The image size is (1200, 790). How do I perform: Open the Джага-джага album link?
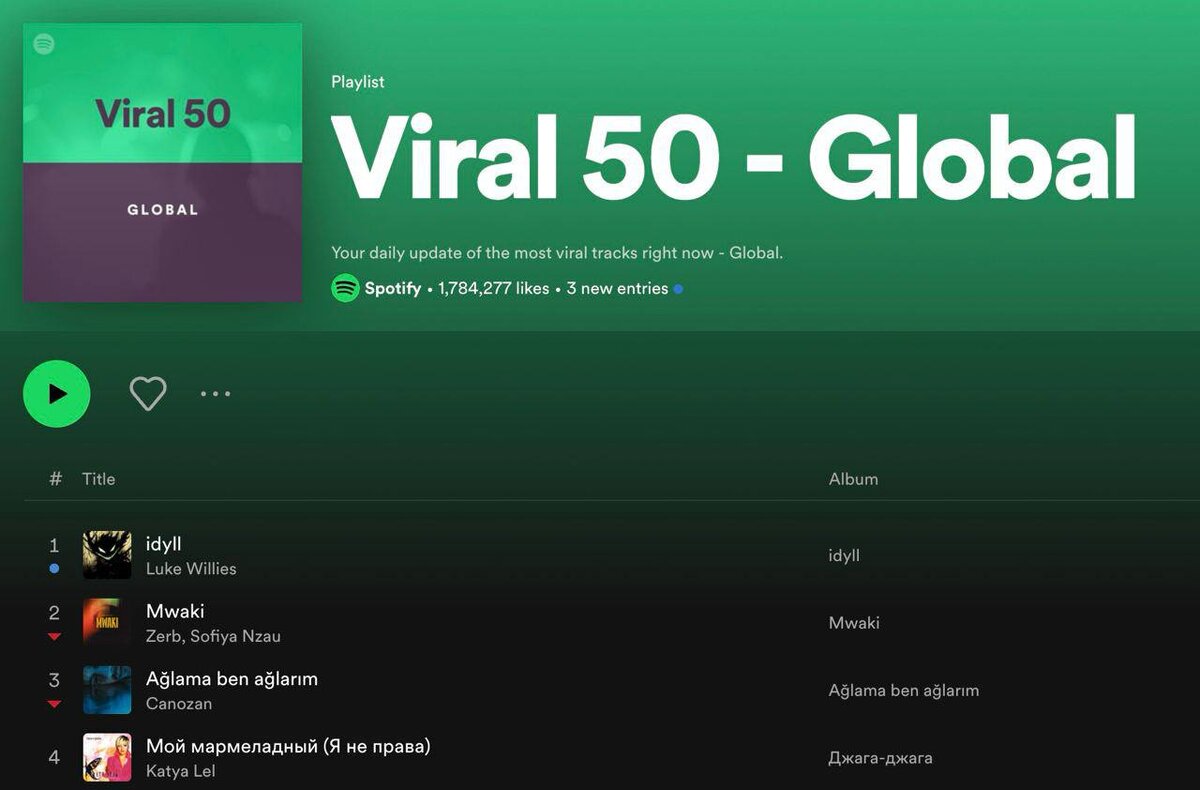pos(881,758)
